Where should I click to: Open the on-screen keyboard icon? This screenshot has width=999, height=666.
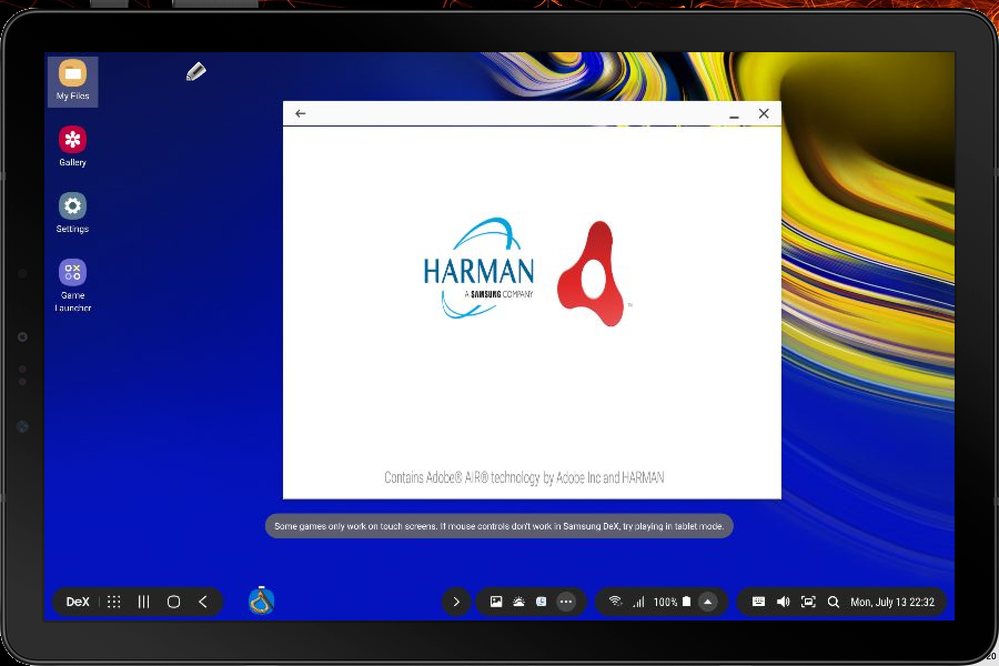758,601
